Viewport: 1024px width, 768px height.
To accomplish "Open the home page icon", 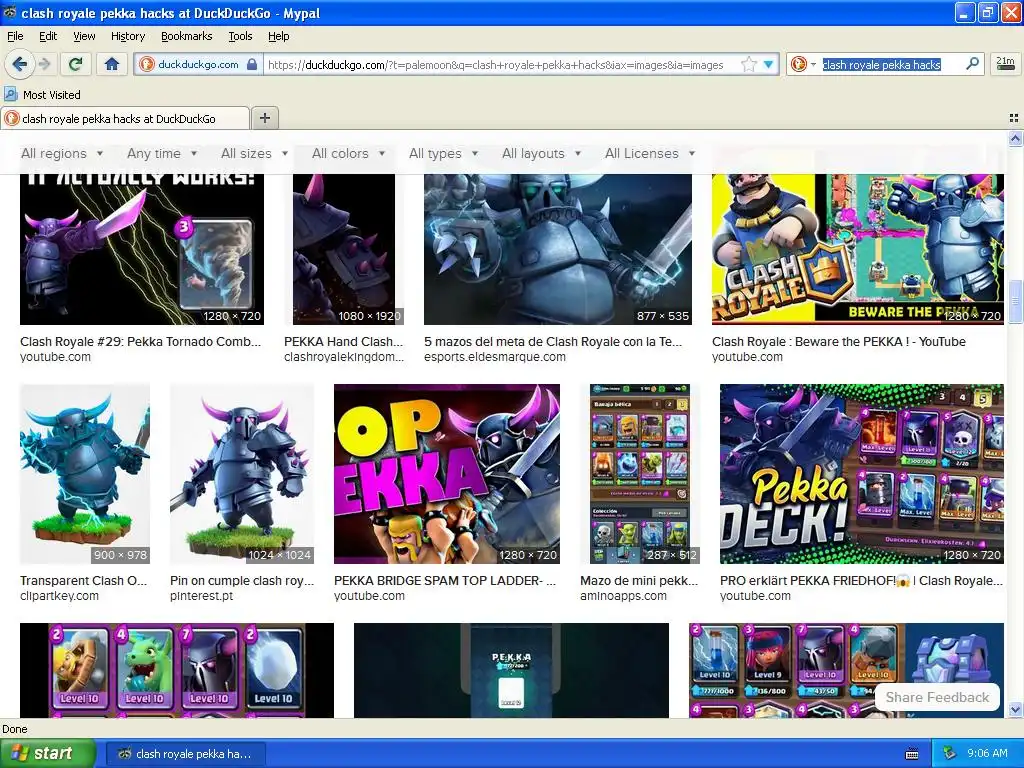I will (x=112, y=64).
